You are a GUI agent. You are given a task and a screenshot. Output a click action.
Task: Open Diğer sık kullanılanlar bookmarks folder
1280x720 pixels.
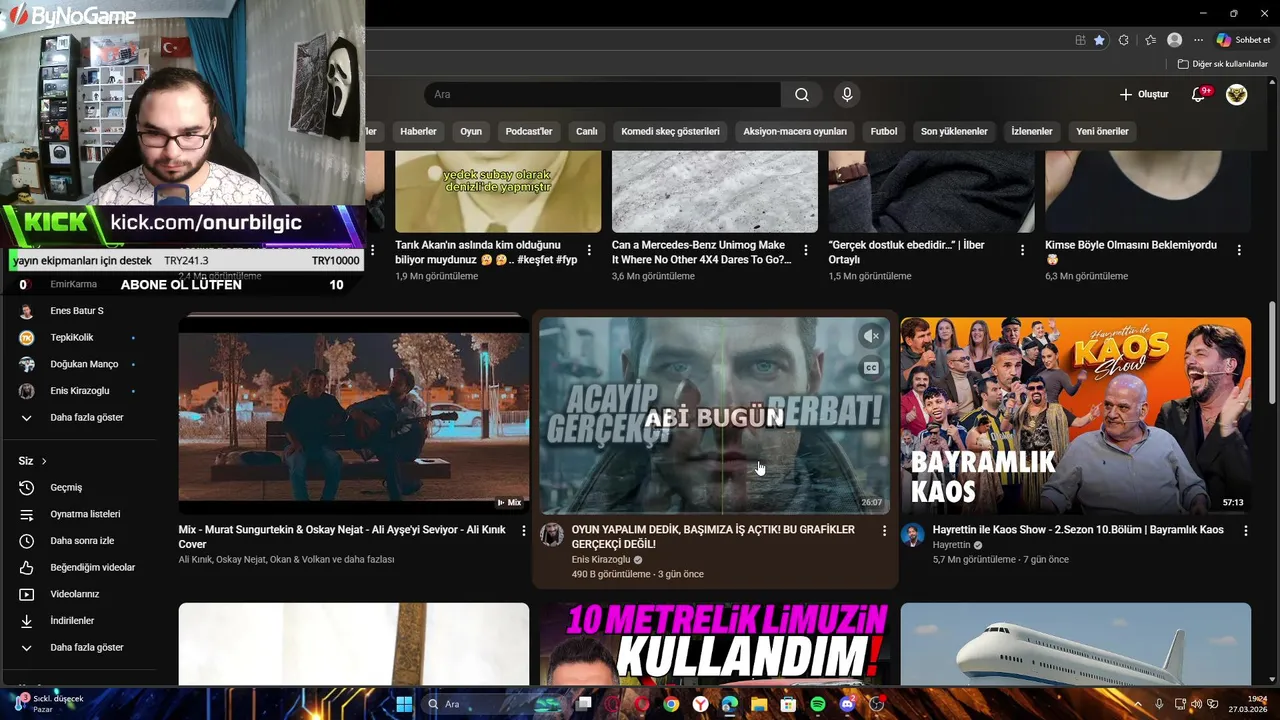click(x=1222, y=64)
